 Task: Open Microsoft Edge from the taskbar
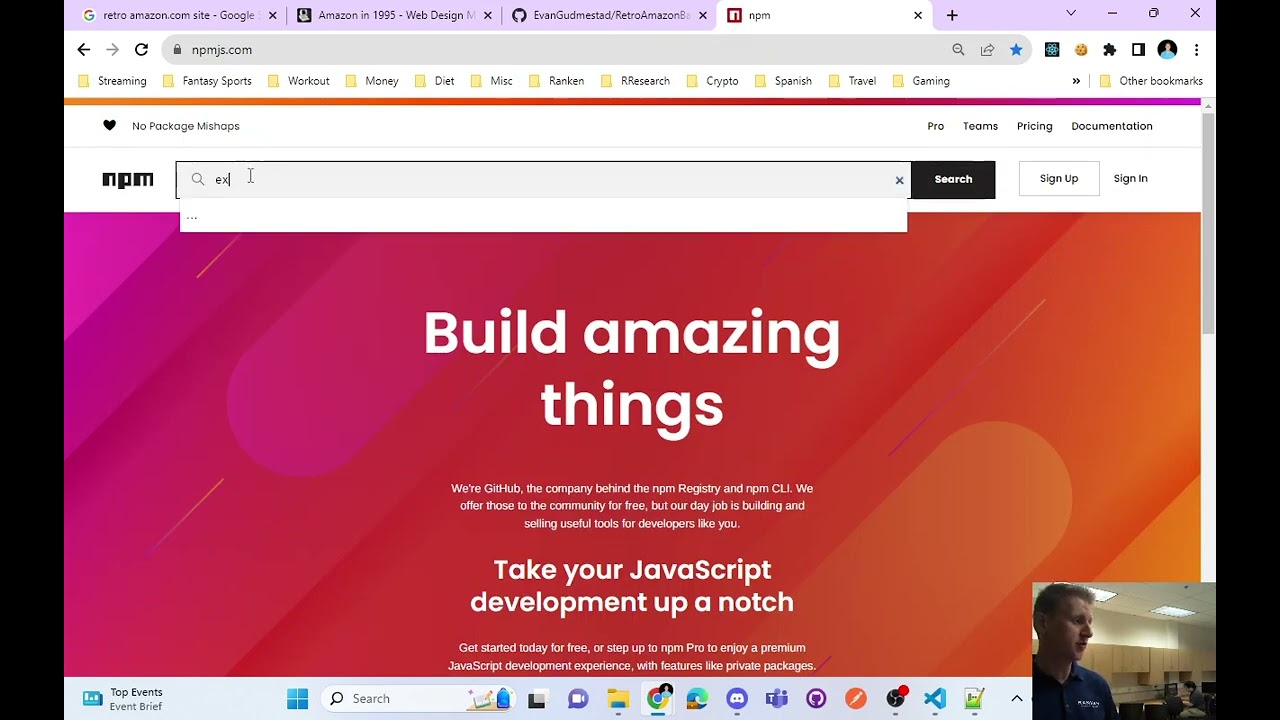pyautogui.click(x=697, y=699)
